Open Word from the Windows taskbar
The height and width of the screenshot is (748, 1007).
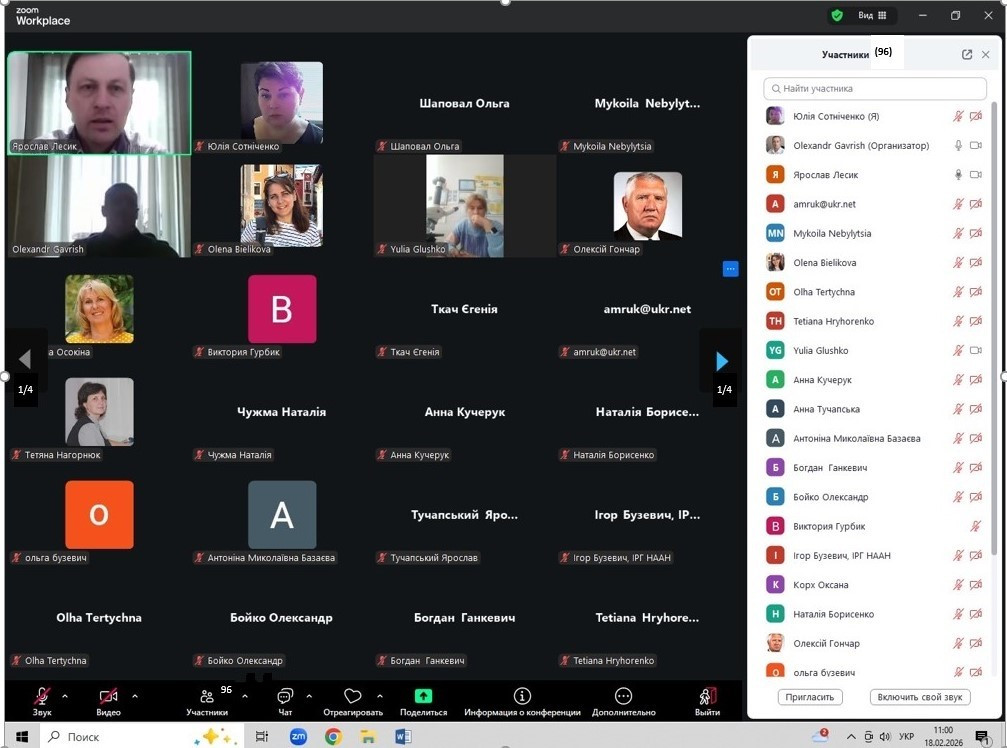tap(403, 737)
